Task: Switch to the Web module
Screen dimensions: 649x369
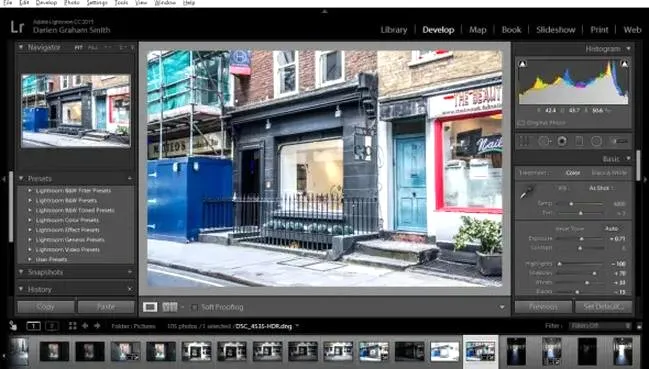Action: [x=632, y=30]
